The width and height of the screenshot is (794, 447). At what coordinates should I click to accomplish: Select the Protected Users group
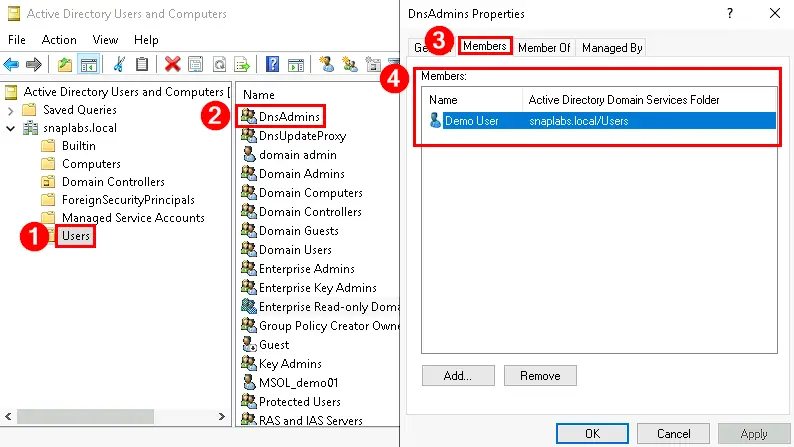300,401
